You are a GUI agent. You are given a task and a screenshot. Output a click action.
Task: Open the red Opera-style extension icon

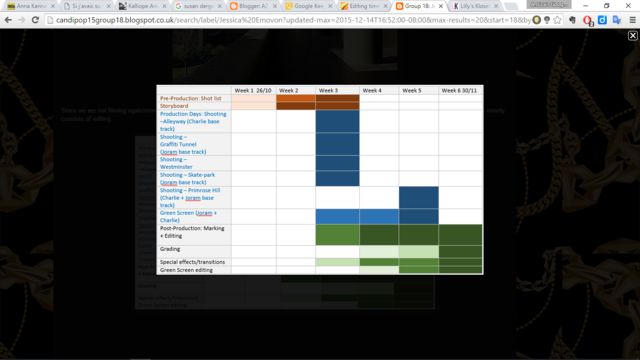[587, 20]
